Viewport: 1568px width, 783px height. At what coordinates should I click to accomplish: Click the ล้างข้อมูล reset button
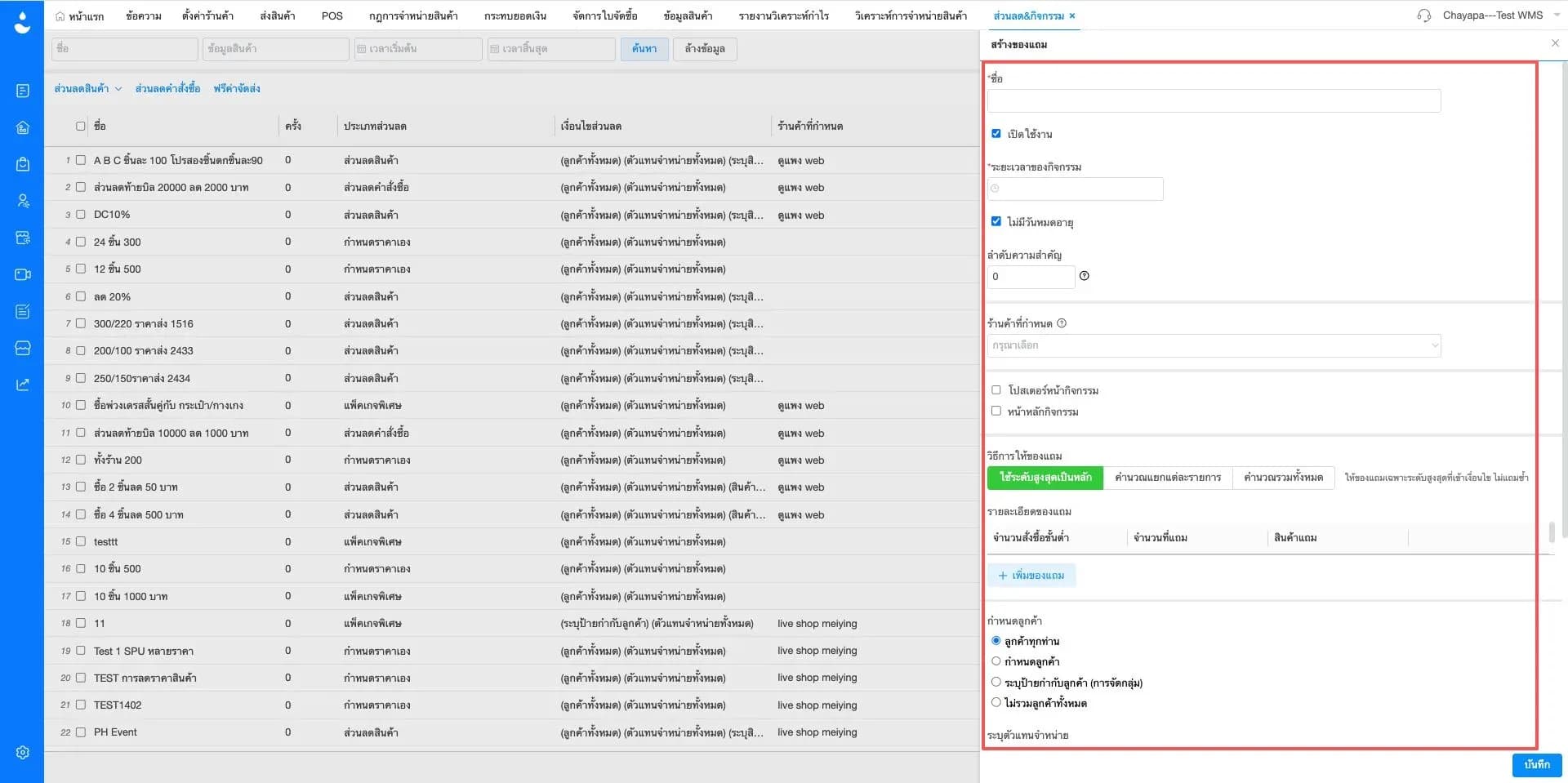pos(705,49)
